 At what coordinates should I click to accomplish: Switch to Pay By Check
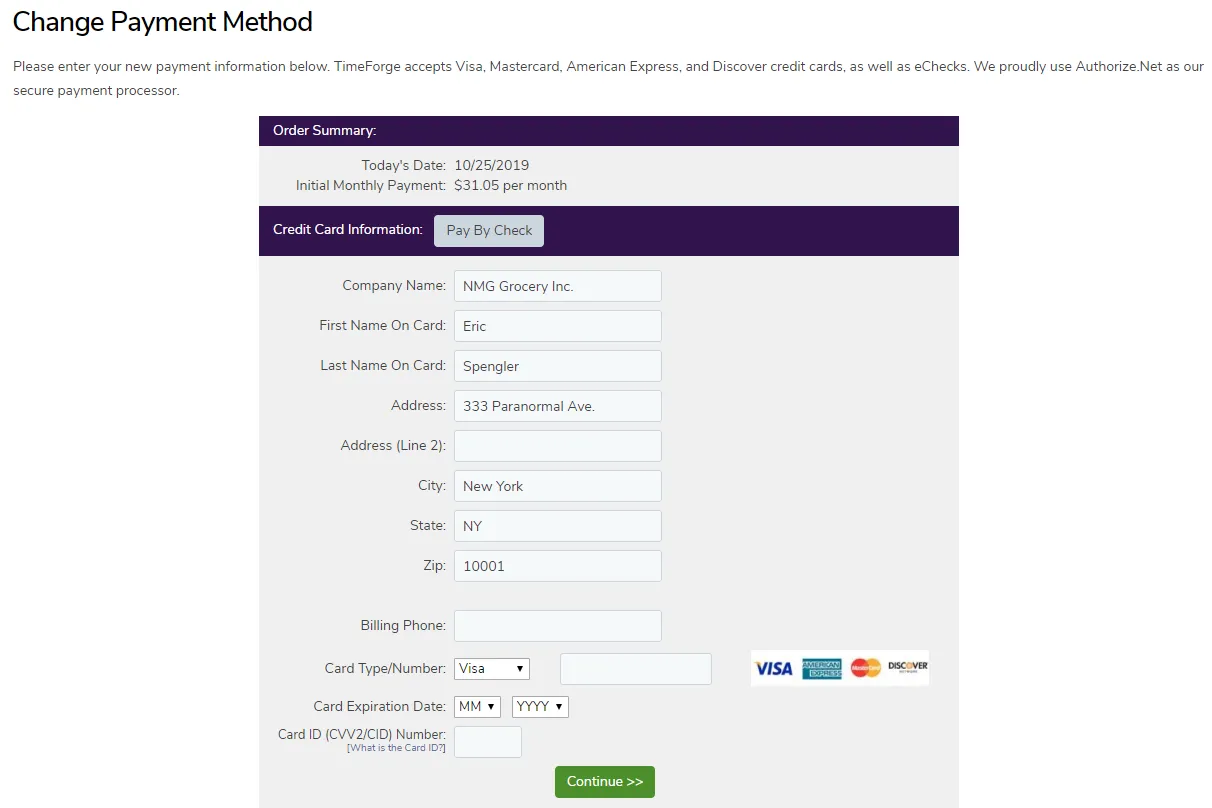click(489, 230)
